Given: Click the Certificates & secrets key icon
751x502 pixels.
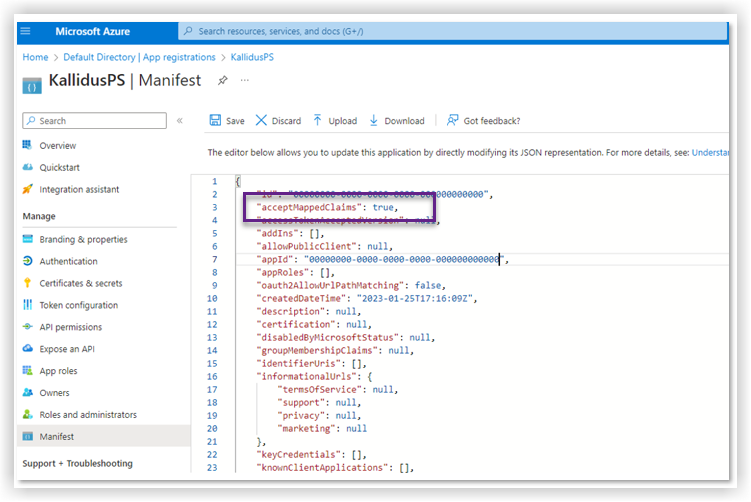Looking at the screenshot, I should 27,283.
